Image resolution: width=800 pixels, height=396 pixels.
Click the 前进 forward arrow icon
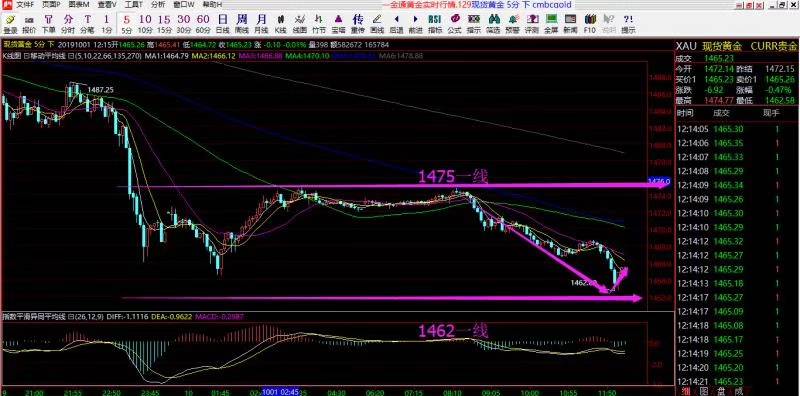tap(415, 23)
